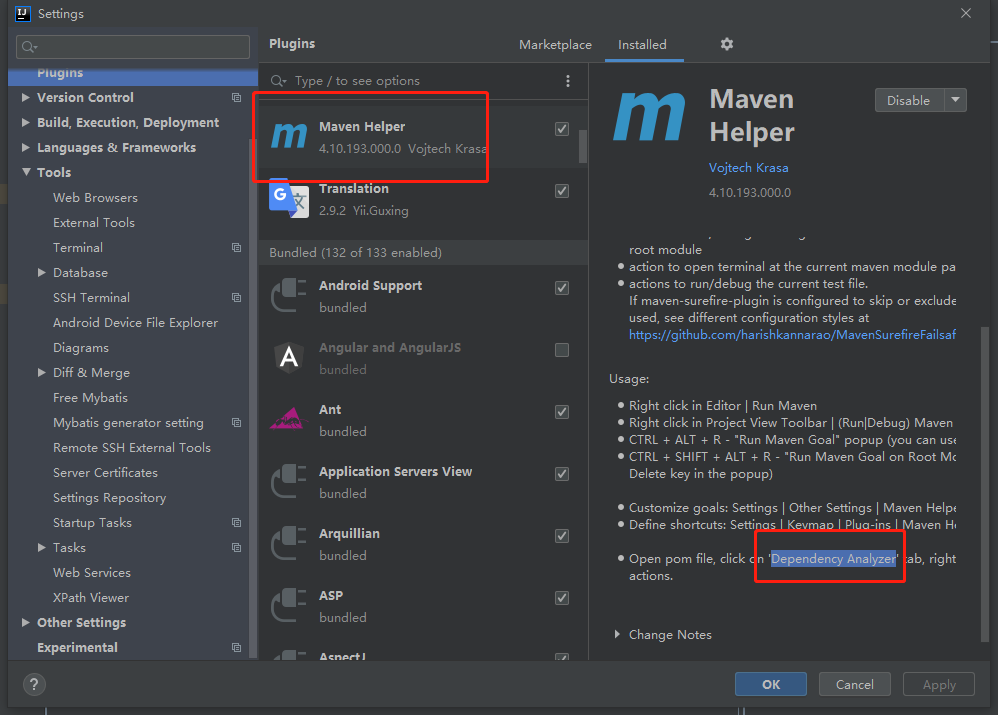Click the project-level icon beside Mybatis generator setting
998x715 pixels.
point(237,423)
